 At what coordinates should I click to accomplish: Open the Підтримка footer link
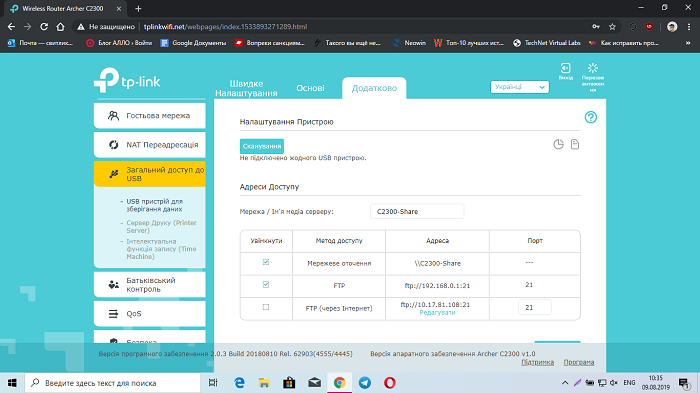coord(538,362)
